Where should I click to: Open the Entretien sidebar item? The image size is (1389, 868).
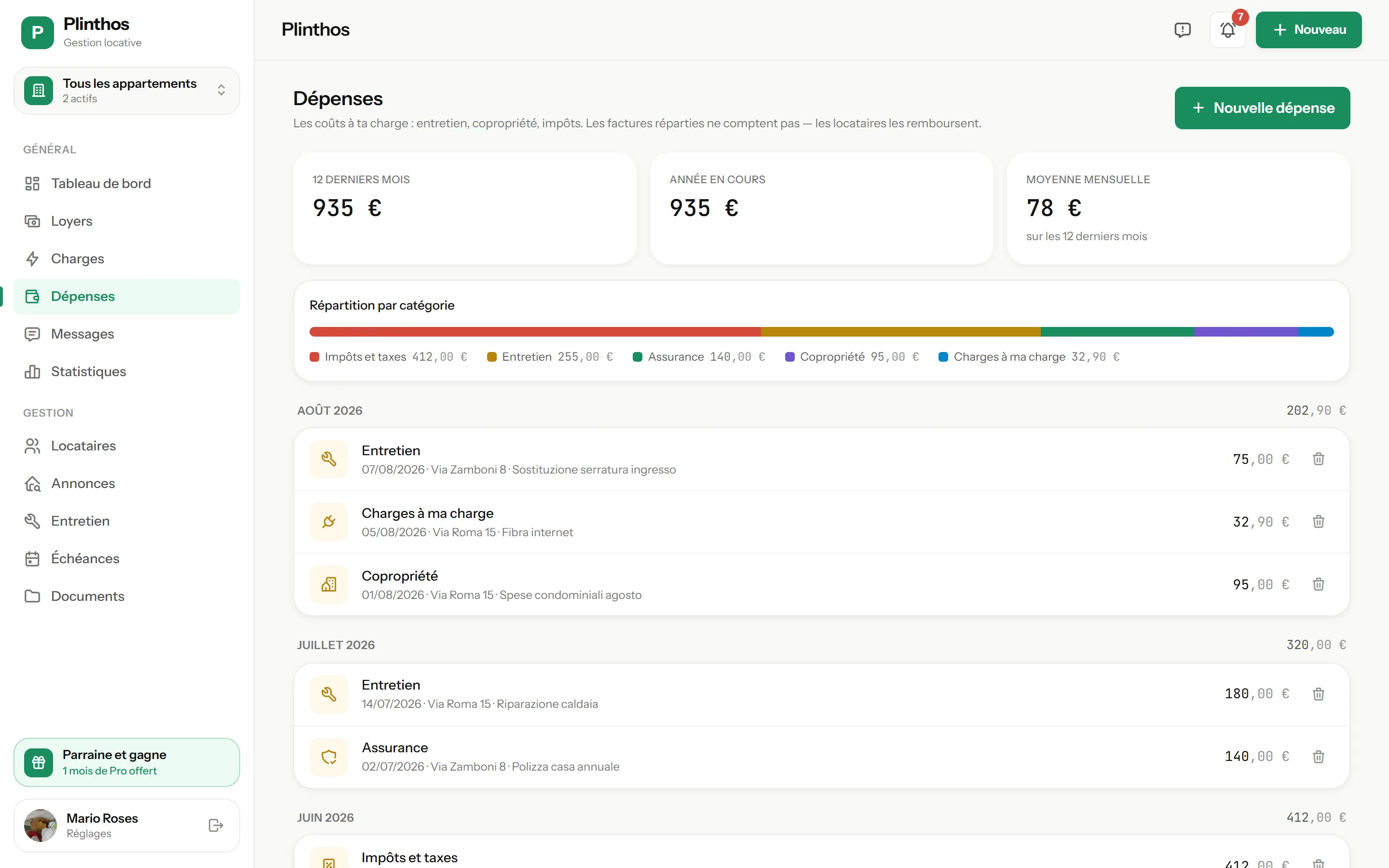pos(126,521)
